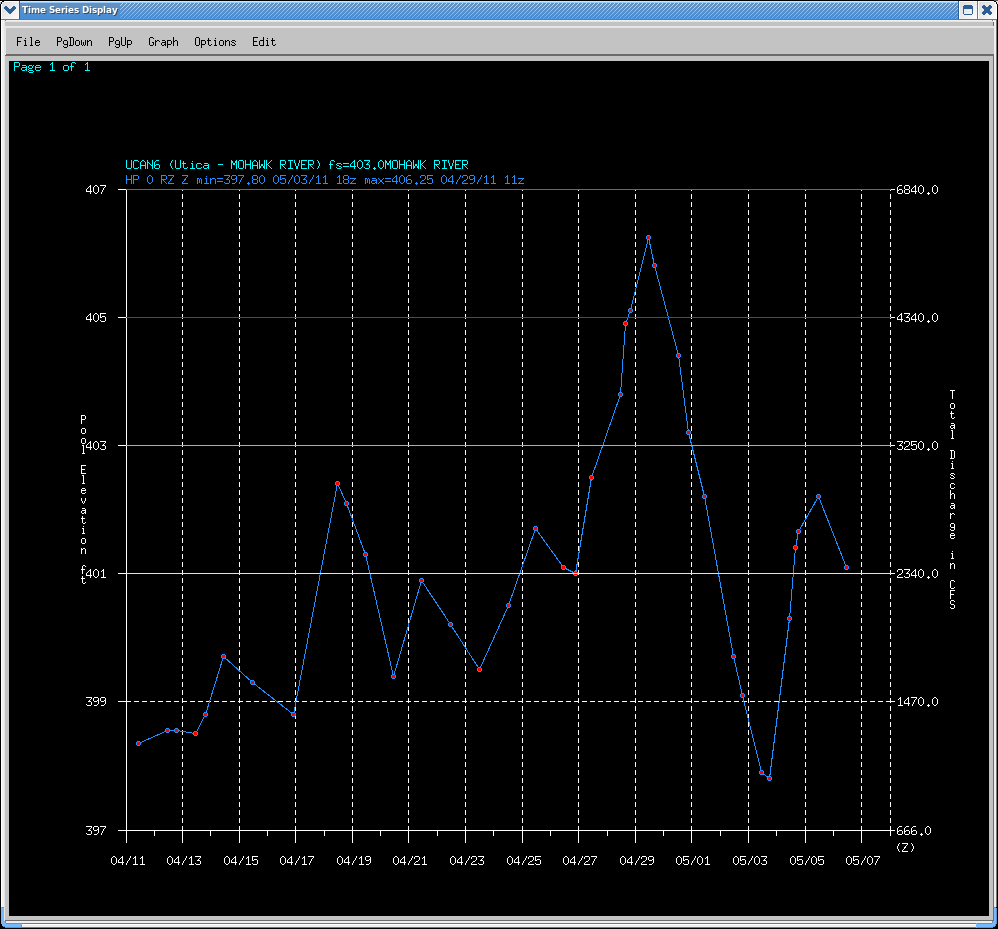The height and width of the screenshot is (929, 998).
Task: Click the 05/07 date label
Action: pyautogui.click(x=863, y=861)
